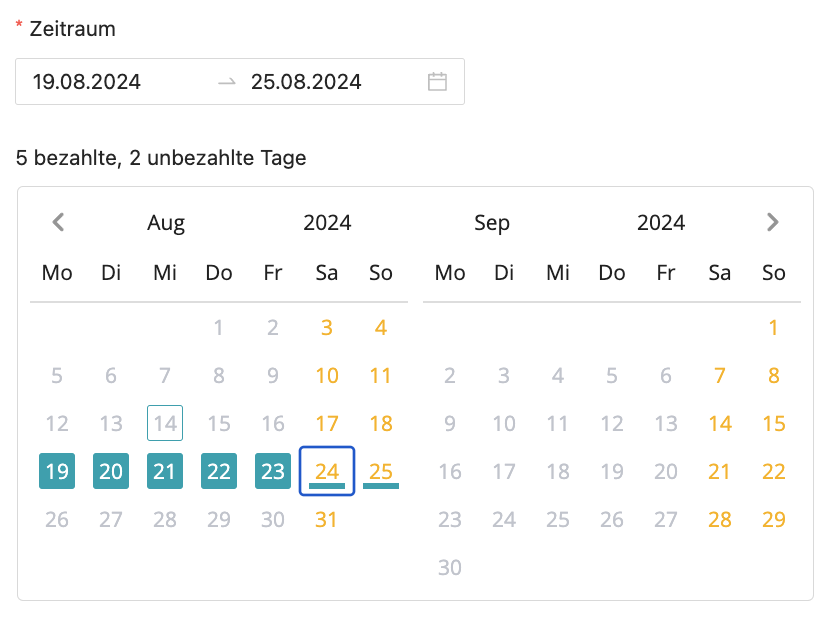The height and width of the screenshot is (637, 835).
Task: Choose September 1 in the calendar
Action: click(773, 327)
